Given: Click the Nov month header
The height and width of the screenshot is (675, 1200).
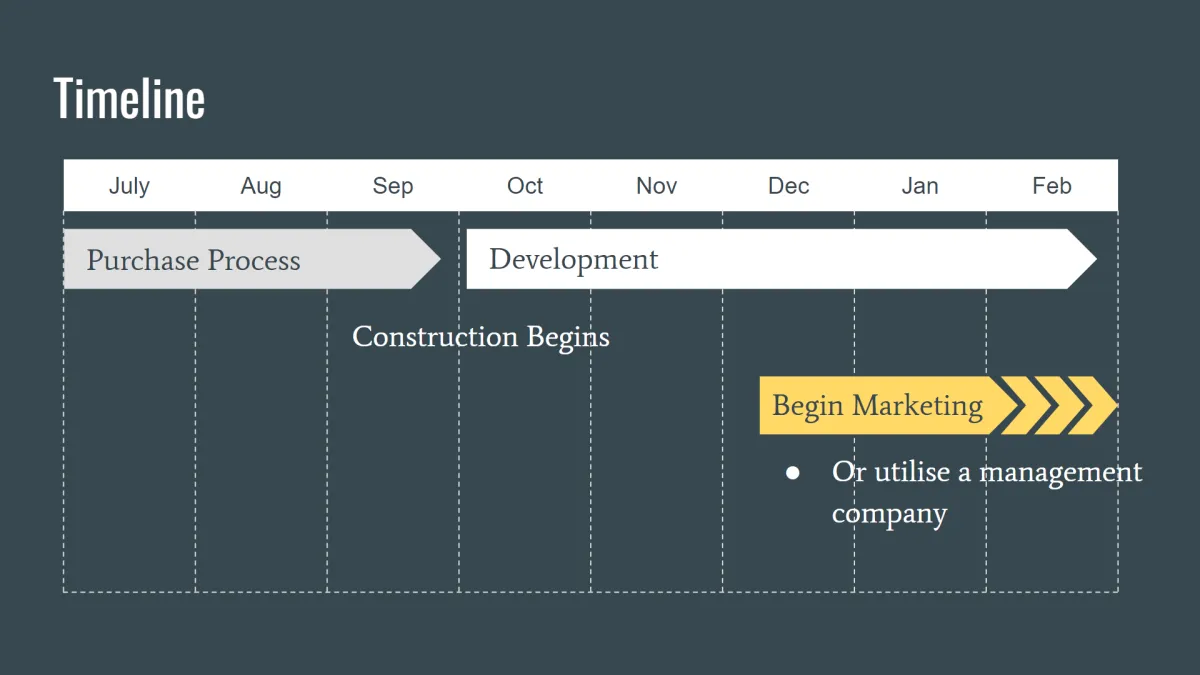Looking at the screenshot, I should click(657, 186).
